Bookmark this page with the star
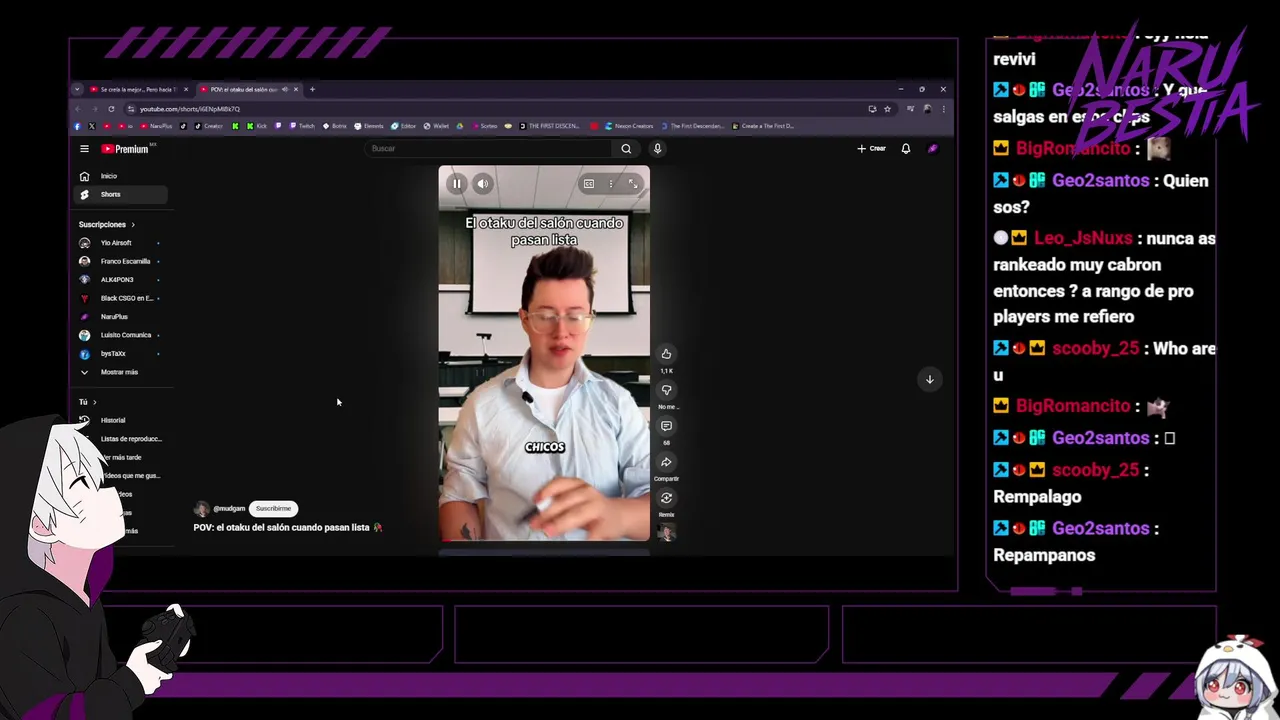This screenshot has height=720, width=1280. (x=887, y=109)
